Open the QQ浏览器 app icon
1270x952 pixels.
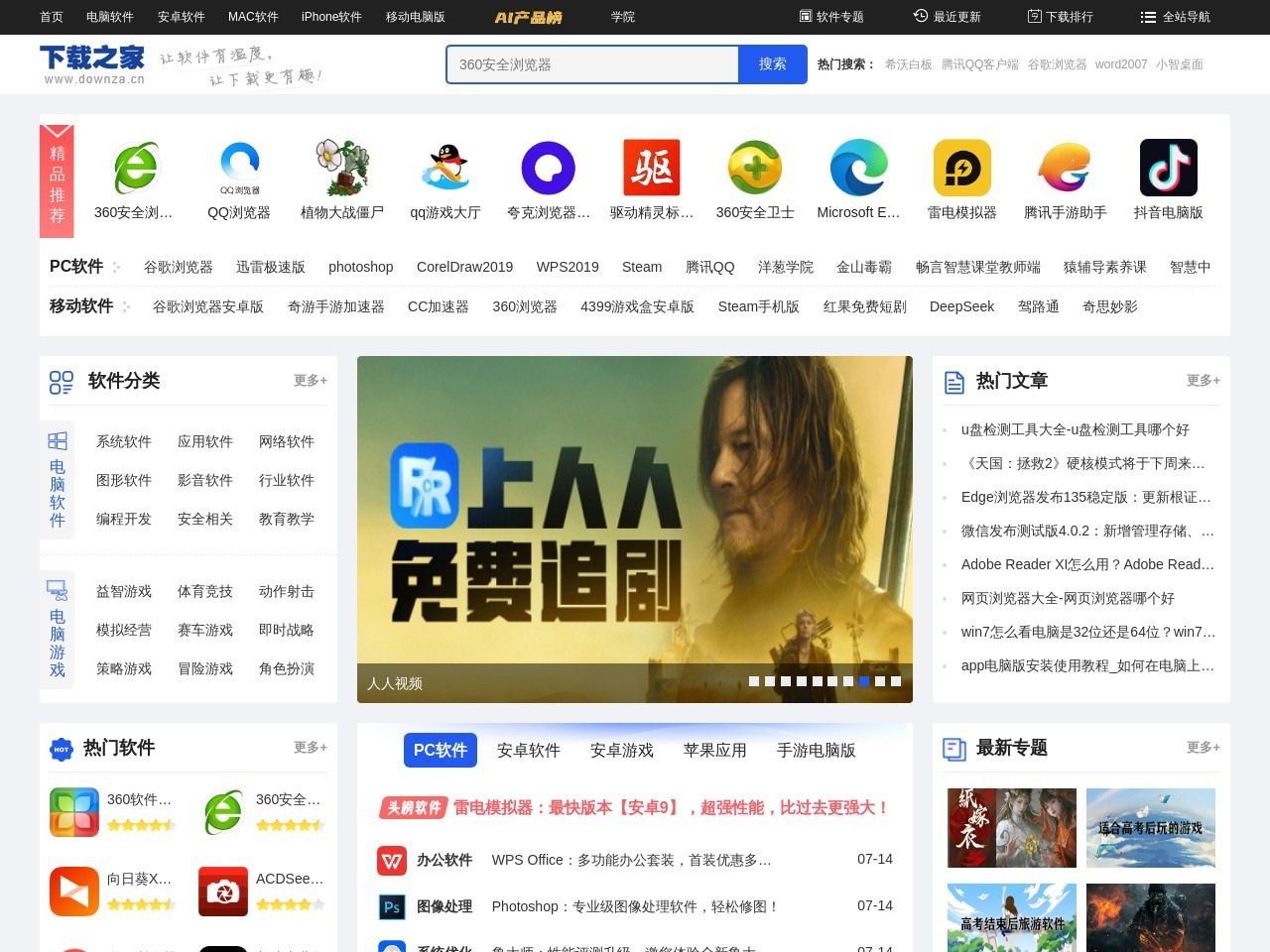tap(239, 167)
